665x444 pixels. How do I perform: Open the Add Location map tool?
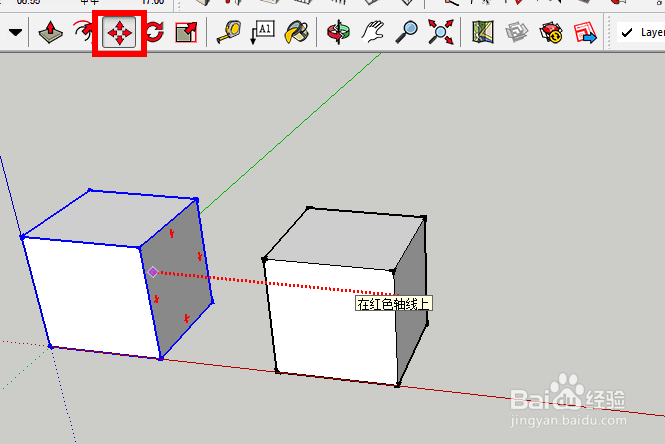coord(483,32)
